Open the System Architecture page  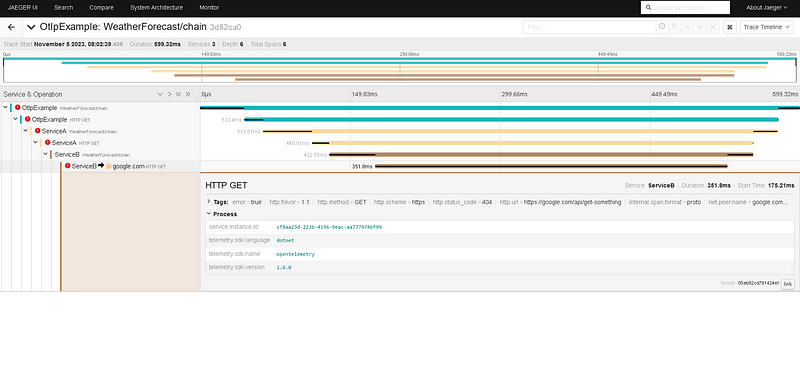(x=156, y=8)
